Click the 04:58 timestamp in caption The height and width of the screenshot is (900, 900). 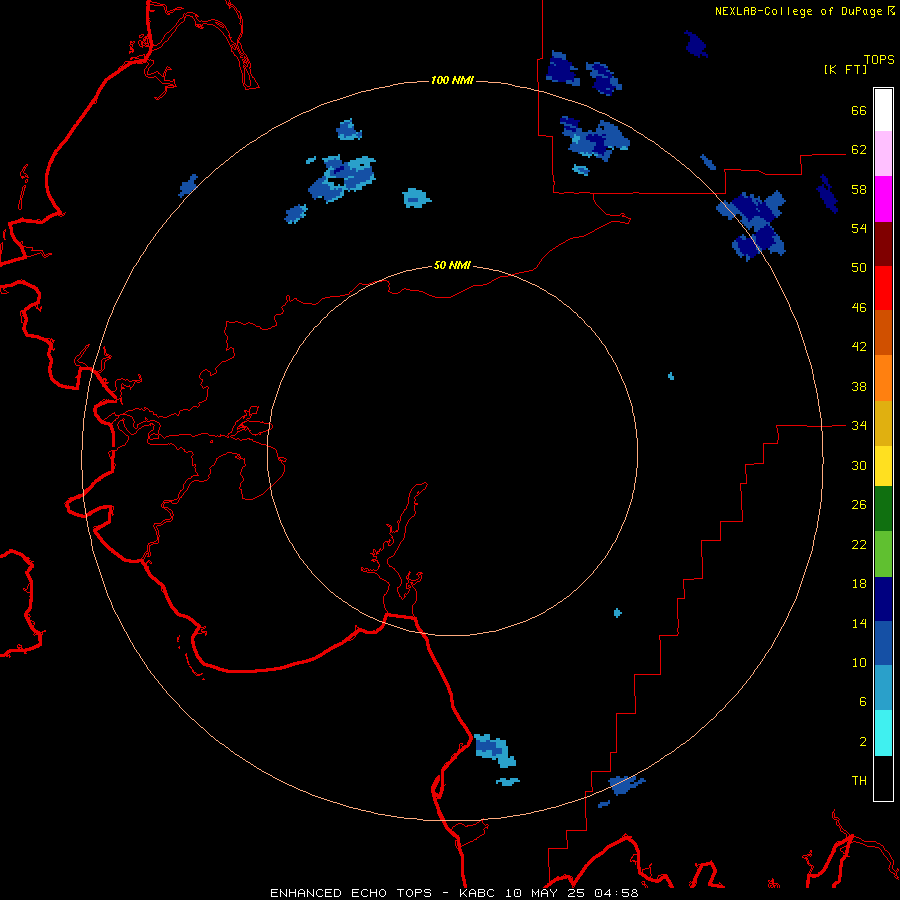pos(616,893)
